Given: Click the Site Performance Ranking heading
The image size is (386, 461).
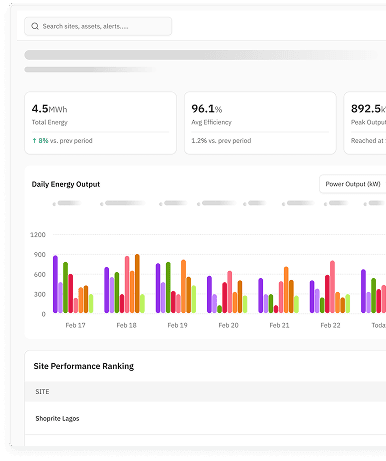Looking at the screenshot, I should (x=84, y=366).
